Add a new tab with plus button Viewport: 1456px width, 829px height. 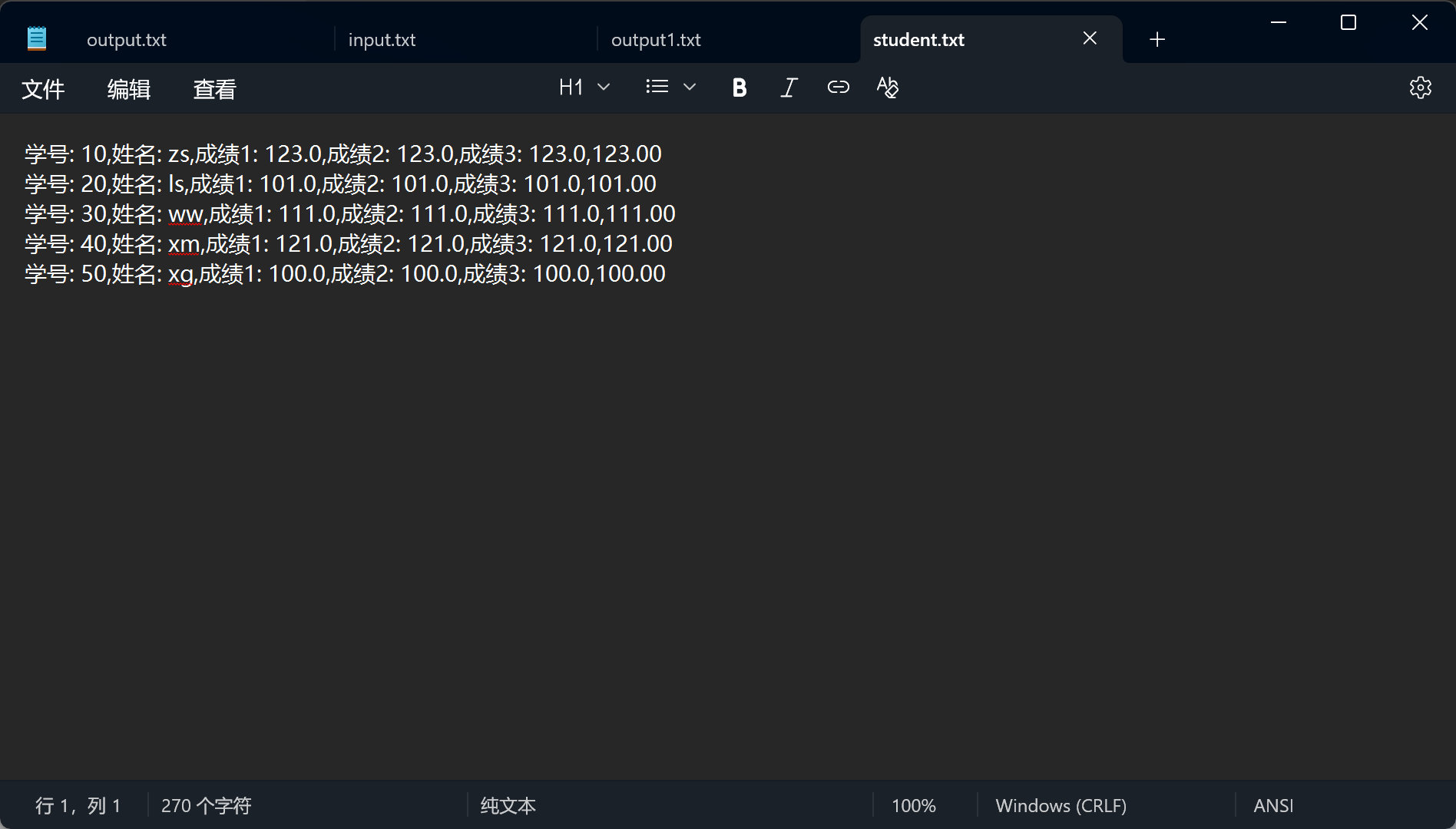pyautogui.click(x=1157, y=39)
